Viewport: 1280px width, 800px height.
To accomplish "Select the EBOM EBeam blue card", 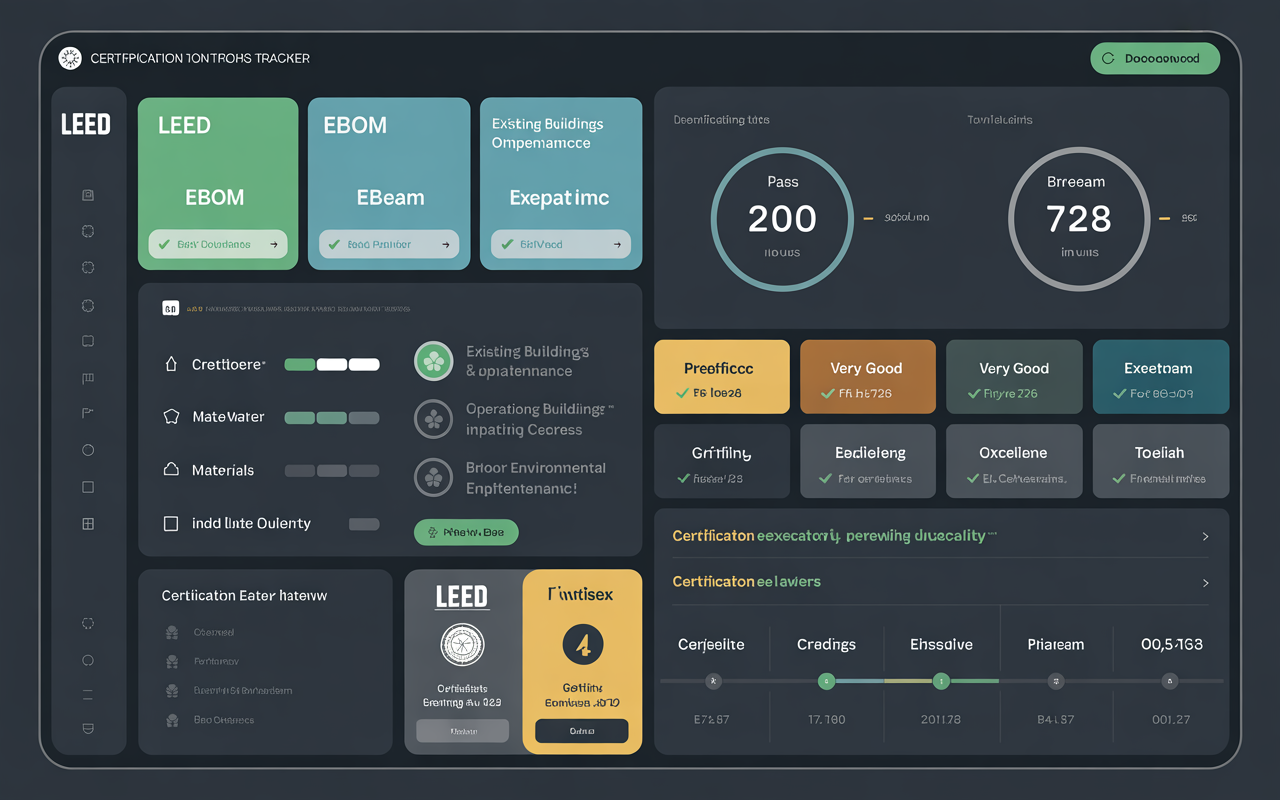I will click(x=389, y=184).
